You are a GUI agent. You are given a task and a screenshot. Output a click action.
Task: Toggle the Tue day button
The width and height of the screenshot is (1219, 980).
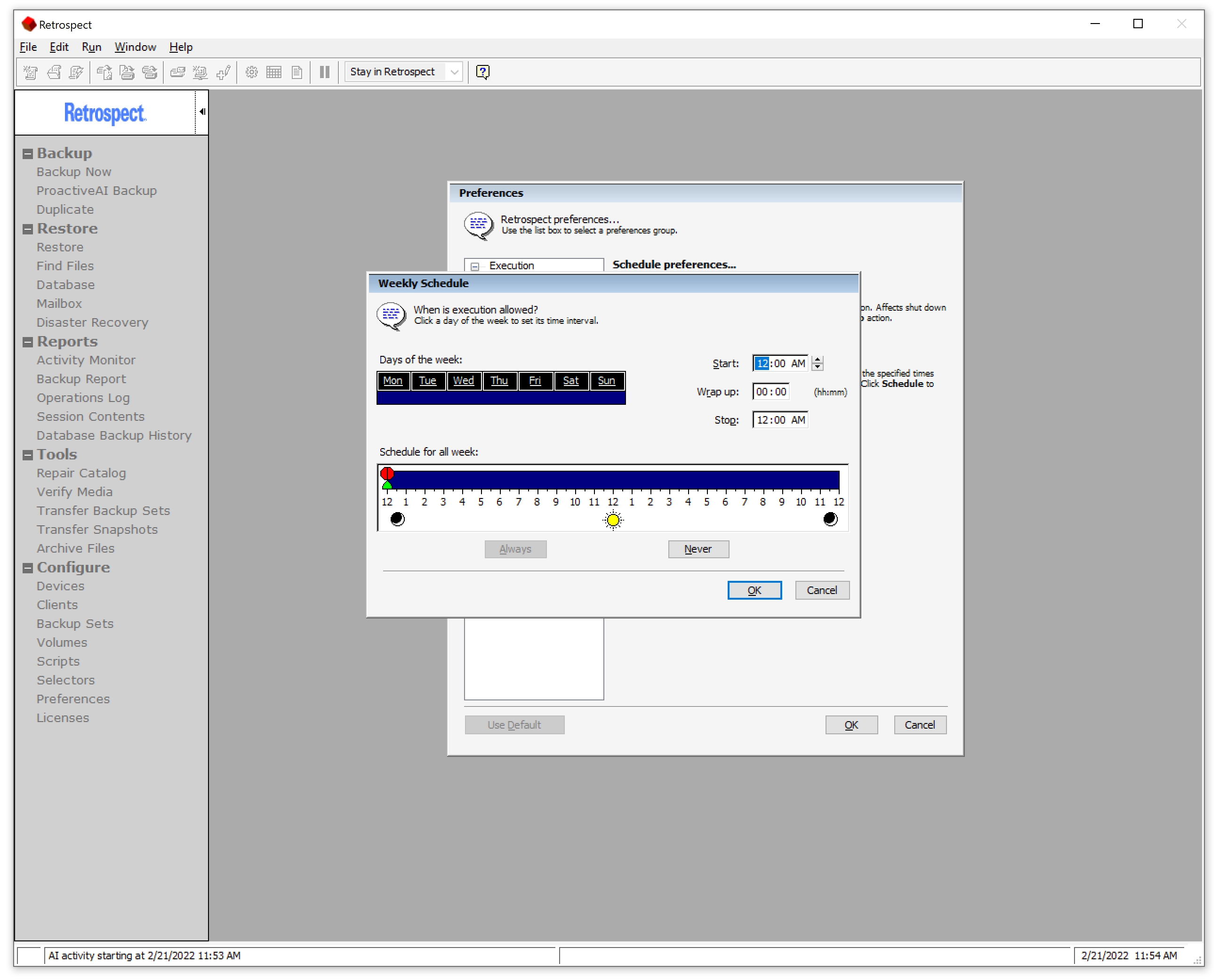(428, 381)
